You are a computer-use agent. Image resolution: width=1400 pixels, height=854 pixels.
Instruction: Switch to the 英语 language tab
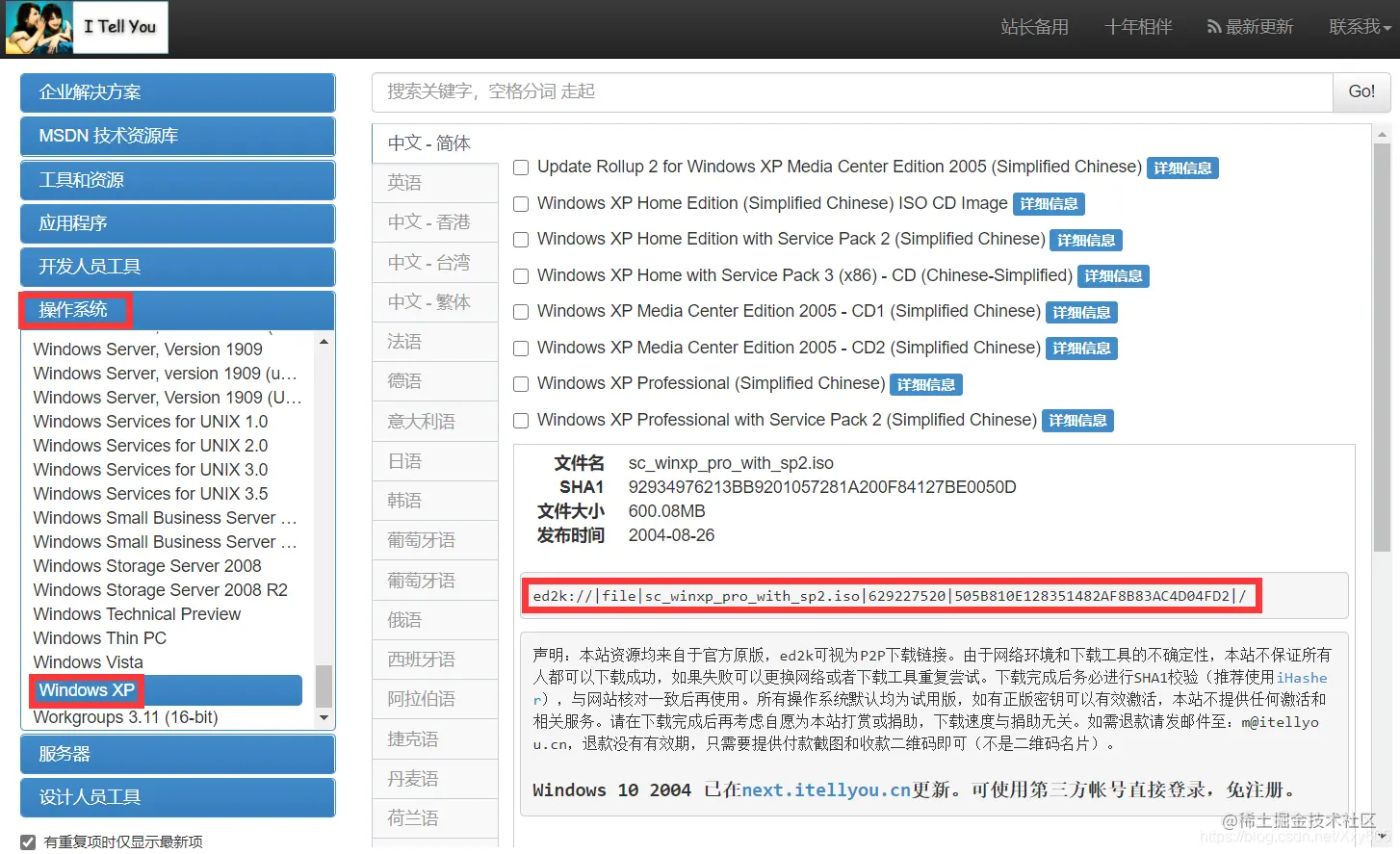434,182
